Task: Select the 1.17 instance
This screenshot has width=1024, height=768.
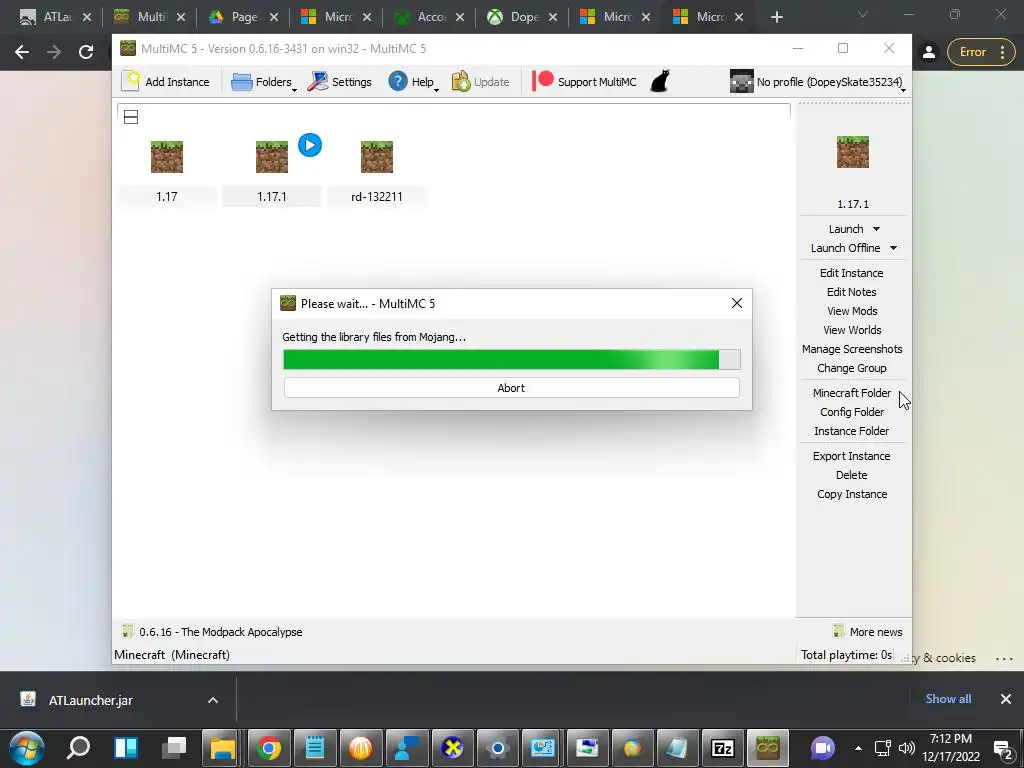Action: [x=167, y=172]
